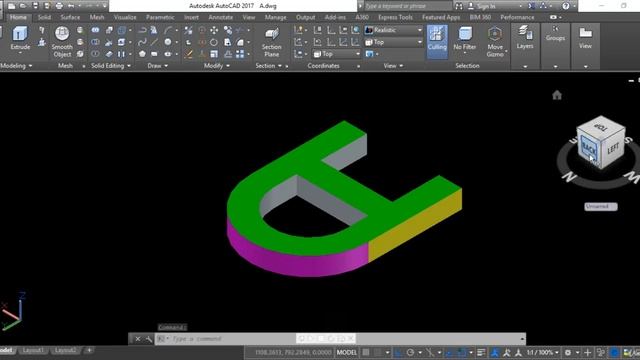640x360 pixels.
Task: Select the Circle tool in Draw panel
Action: point(168,42)
